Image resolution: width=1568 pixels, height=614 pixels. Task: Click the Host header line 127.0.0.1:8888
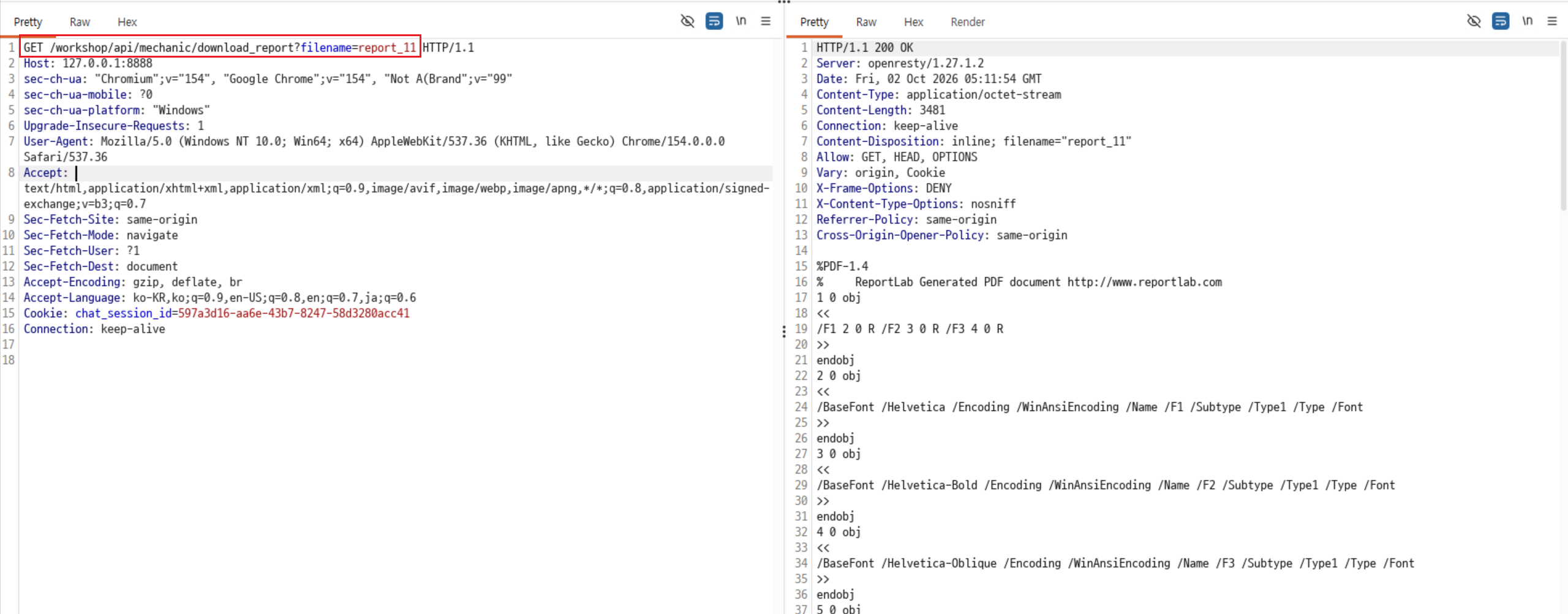(88, 63)
